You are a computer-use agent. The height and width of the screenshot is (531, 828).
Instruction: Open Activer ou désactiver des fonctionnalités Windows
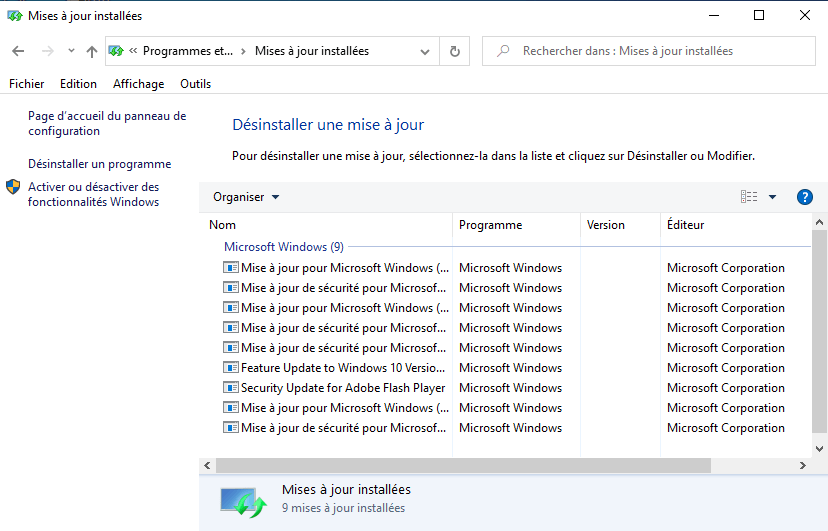tap(93, 194)
